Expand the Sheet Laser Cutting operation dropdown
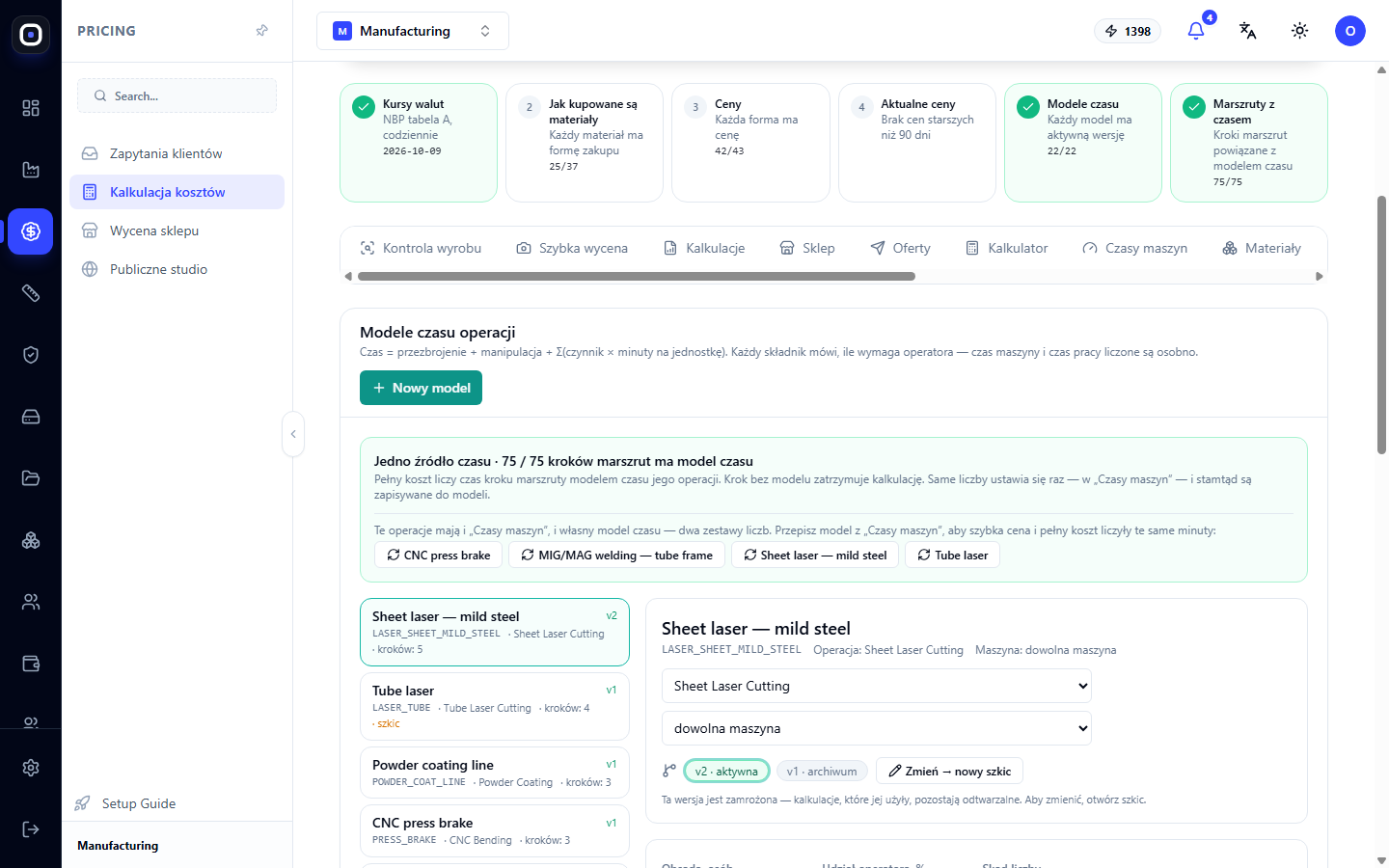 coord(877,686)
